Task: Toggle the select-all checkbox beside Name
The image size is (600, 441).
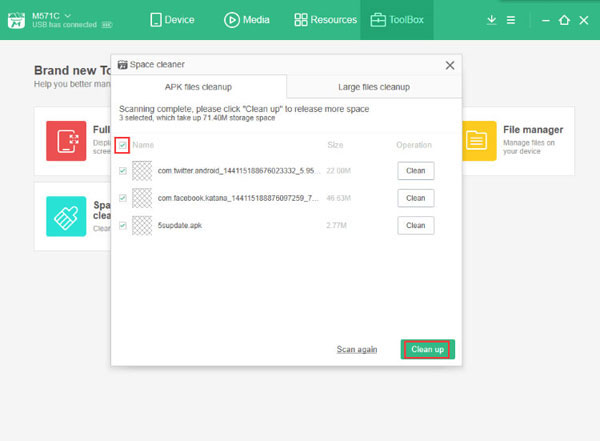Action: coord(122,146)
